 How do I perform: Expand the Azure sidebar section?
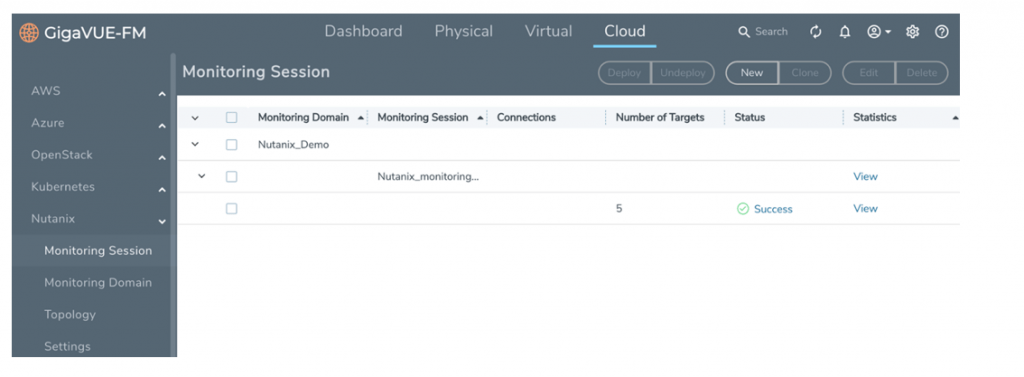point(162,127)
